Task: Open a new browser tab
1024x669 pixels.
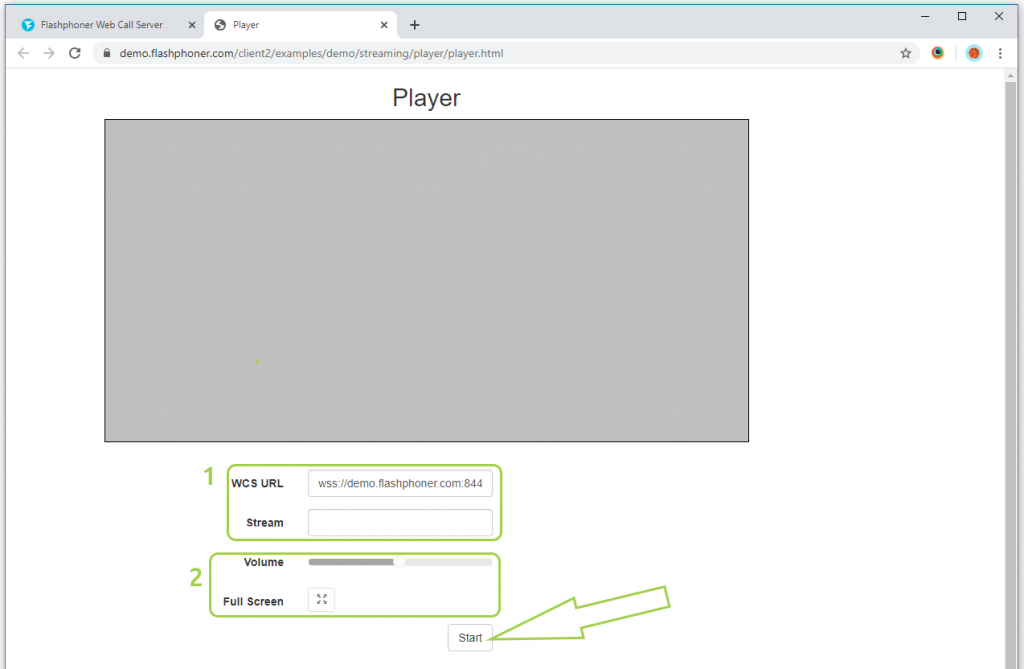Action: 415,25
